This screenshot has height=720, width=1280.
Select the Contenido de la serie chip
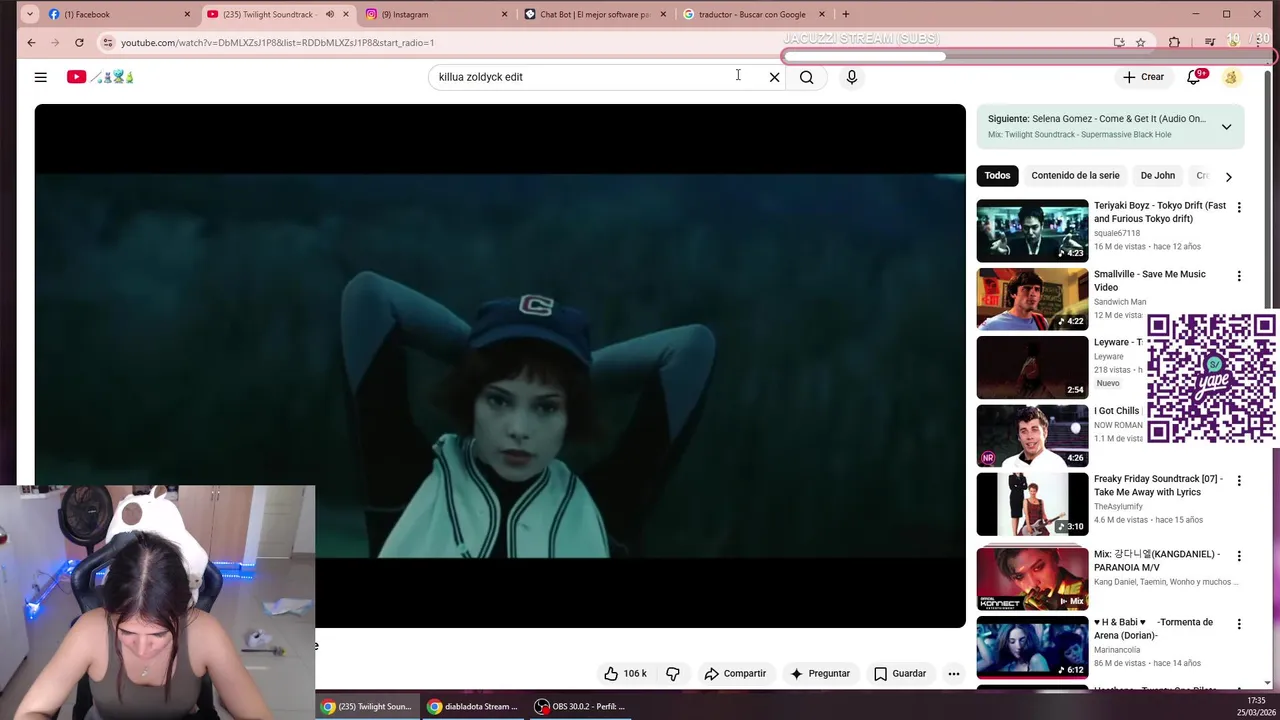1075,176
